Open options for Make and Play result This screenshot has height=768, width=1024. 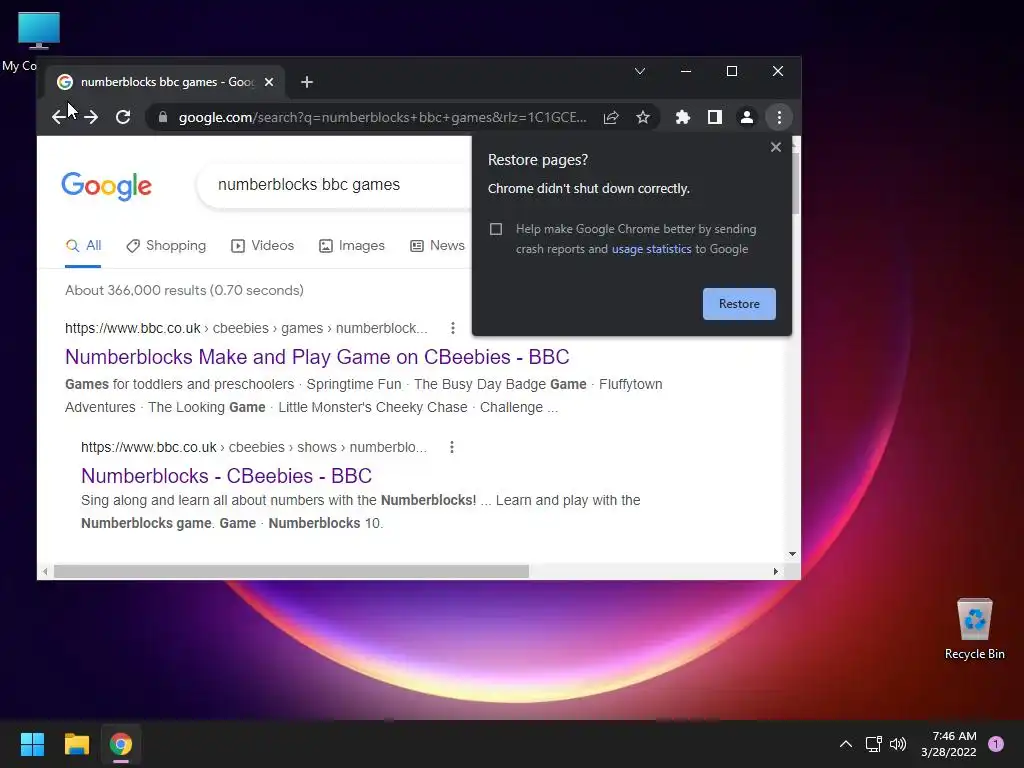point(453,328)
